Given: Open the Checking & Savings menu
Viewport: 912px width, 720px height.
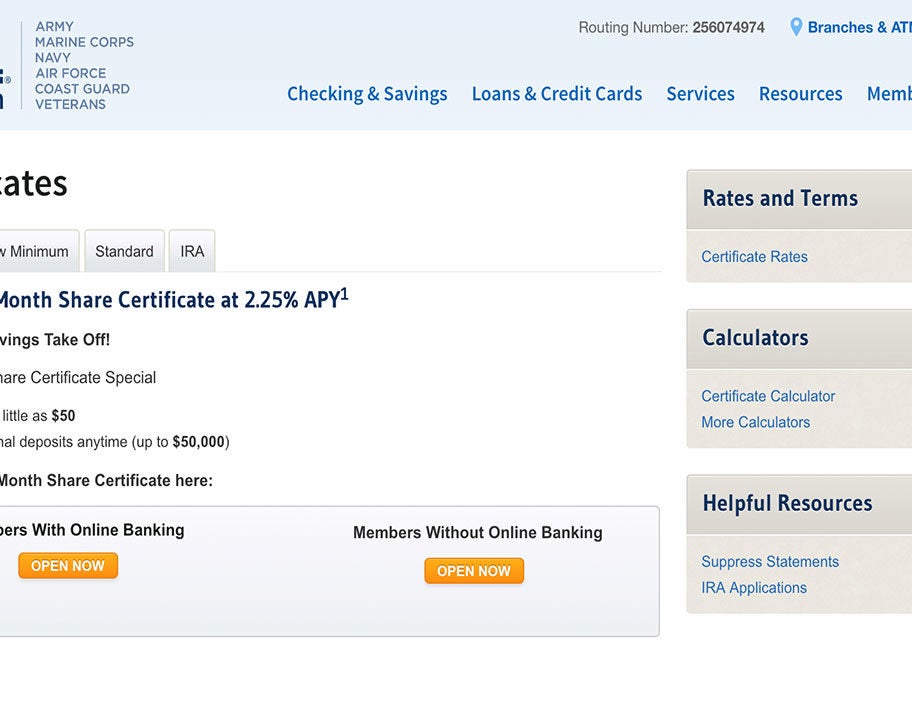Looking at the screenshot, I should coord(367,94).
